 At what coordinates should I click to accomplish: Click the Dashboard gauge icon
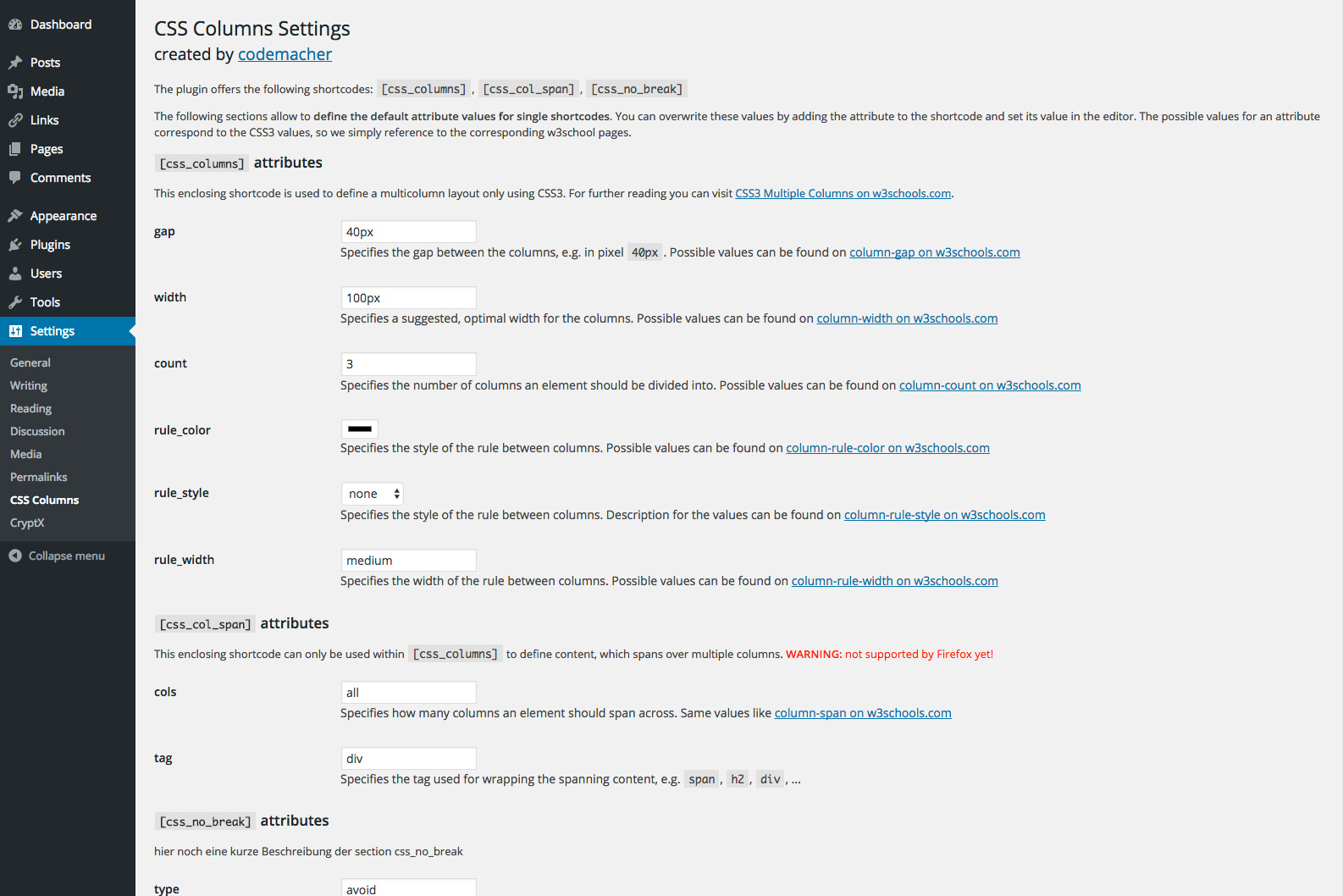(15, 25)
